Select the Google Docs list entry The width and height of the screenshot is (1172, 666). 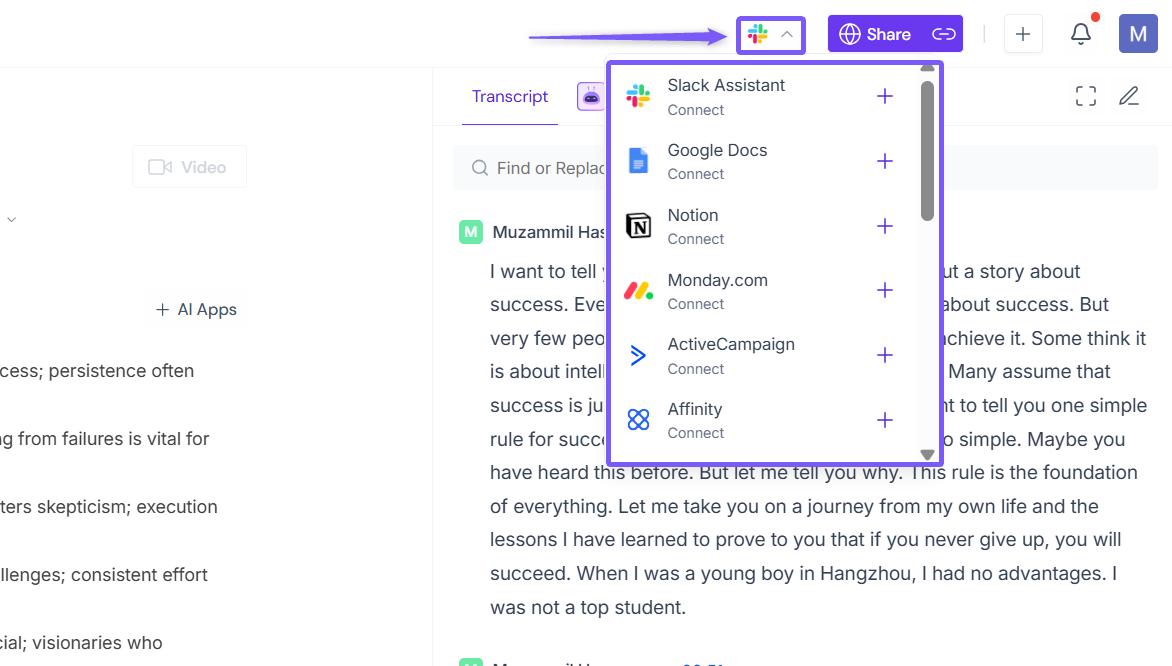click(x=717, y=161)
